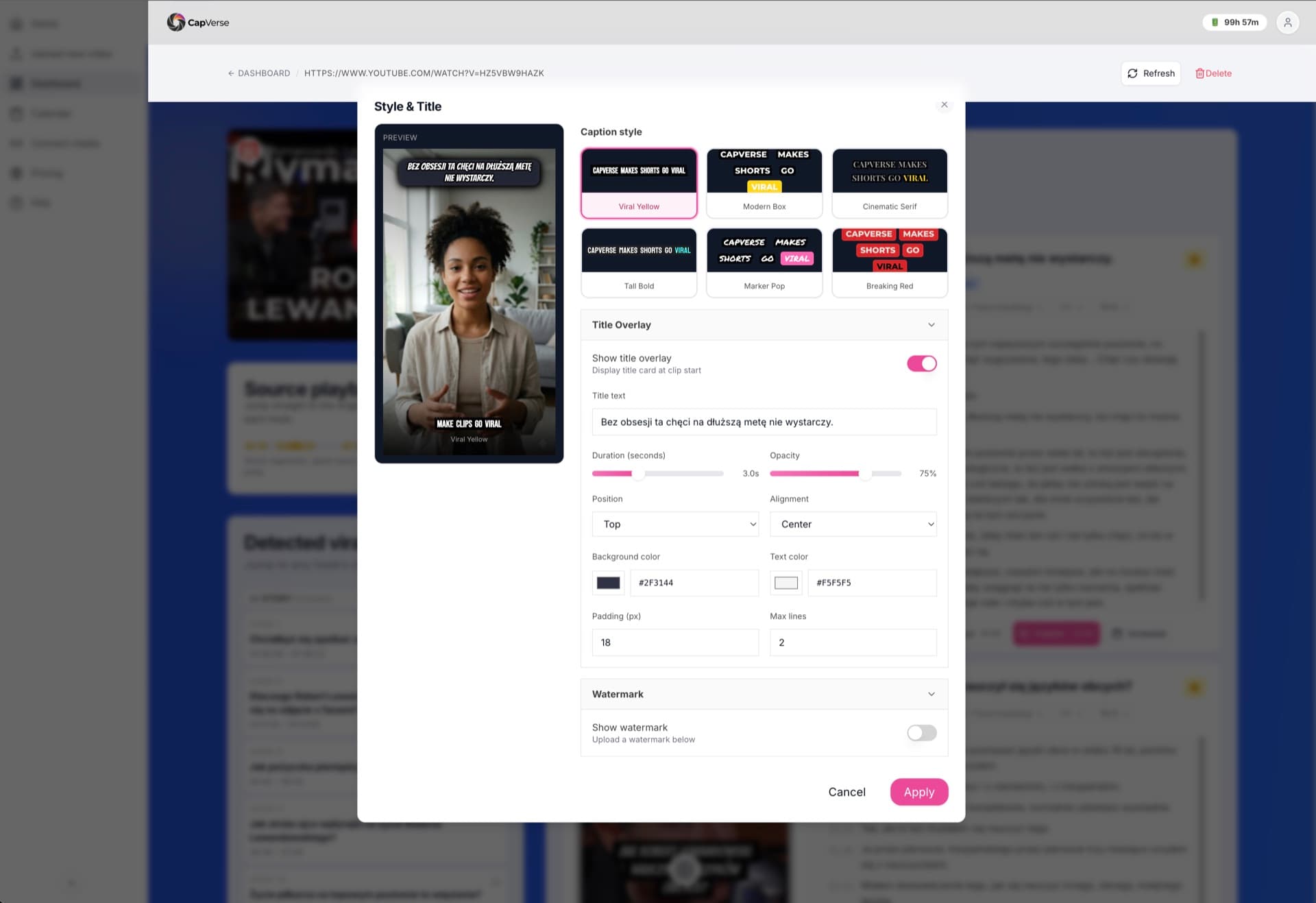
Task: Collapse the Title Overlay section
Action: click(931, 325)
